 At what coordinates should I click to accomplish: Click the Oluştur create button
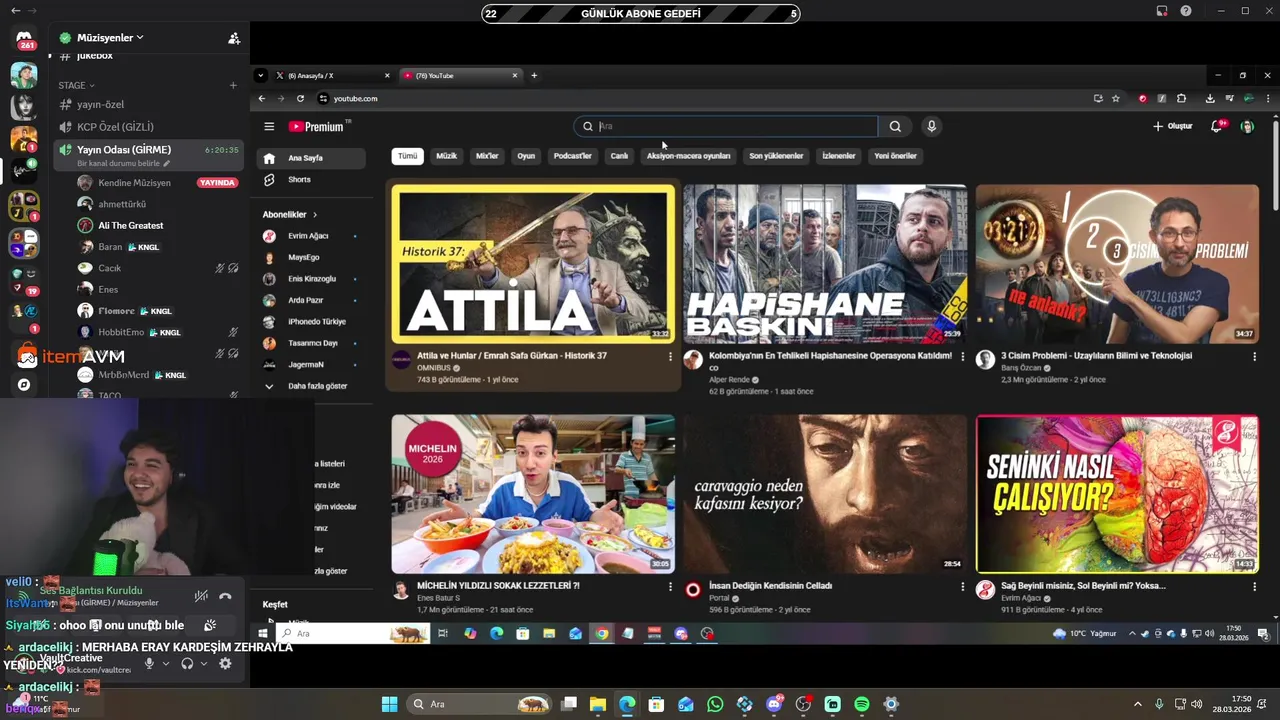(x=1173, y=126)
